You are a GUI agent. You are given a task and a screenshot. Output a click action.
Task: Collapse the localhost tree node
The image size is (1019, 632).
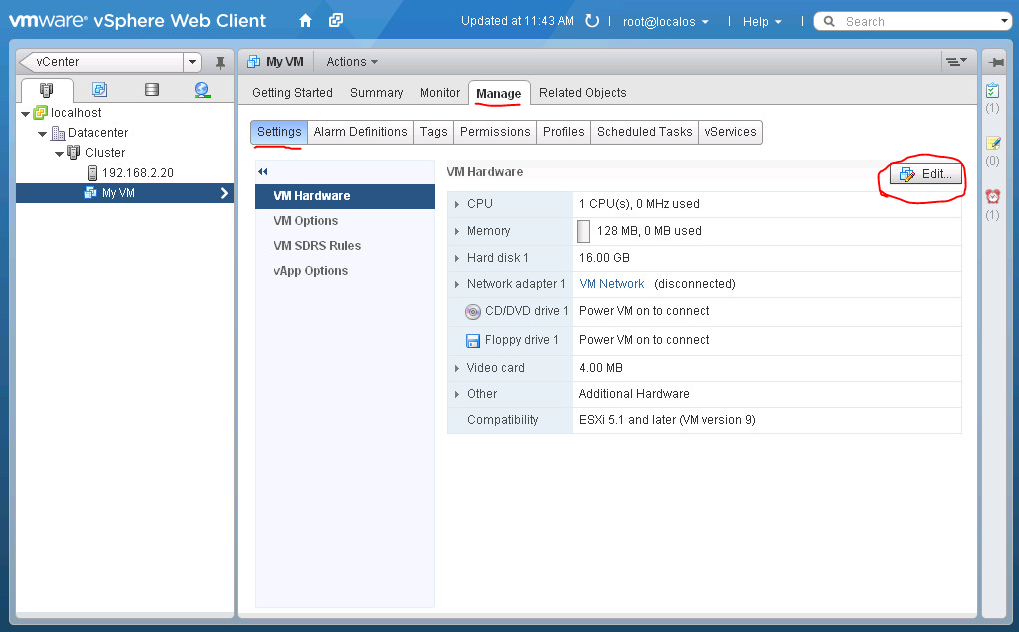coord(25,114)
